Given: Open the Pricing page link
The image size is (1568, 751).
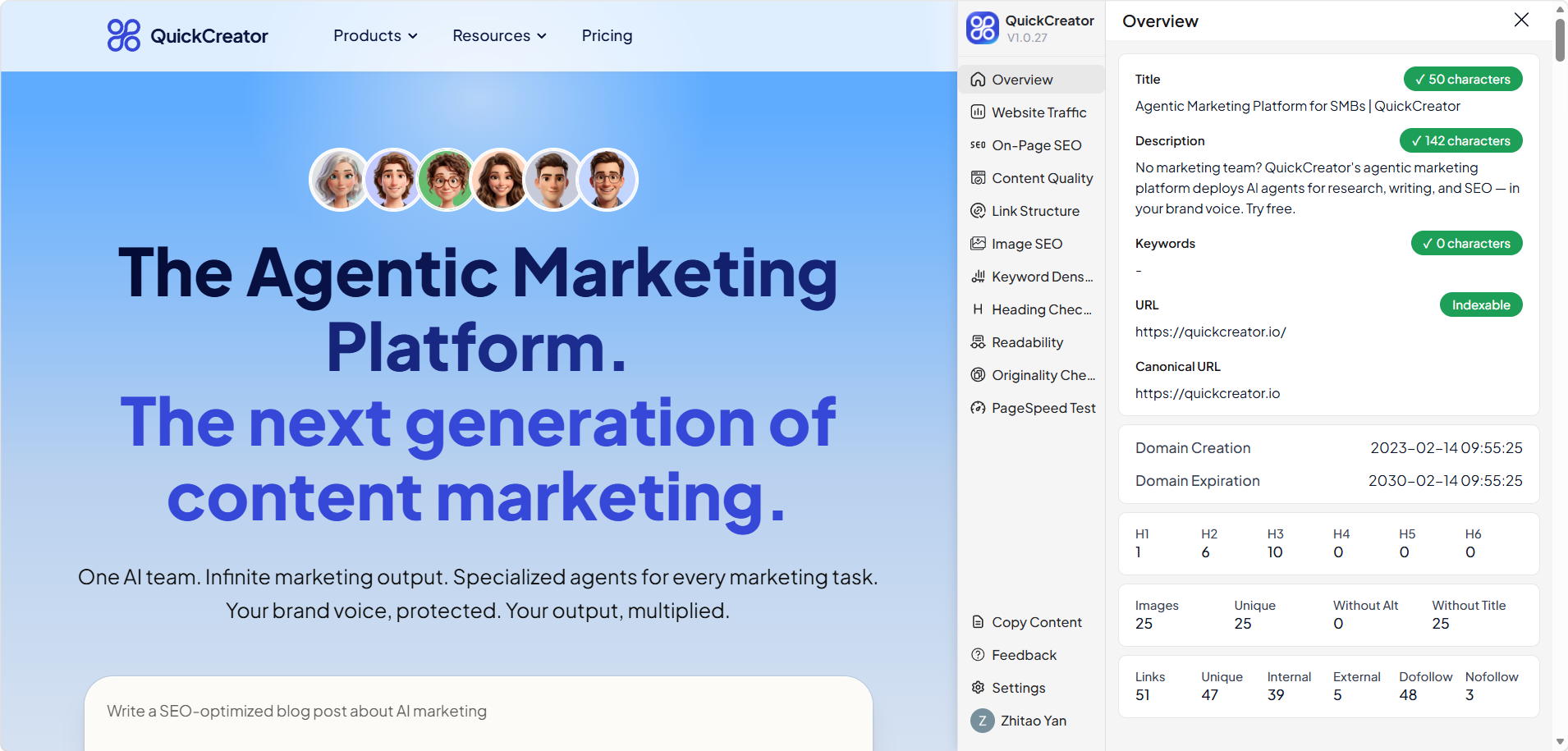Looking at the screenshot, I should coord(607,36).
